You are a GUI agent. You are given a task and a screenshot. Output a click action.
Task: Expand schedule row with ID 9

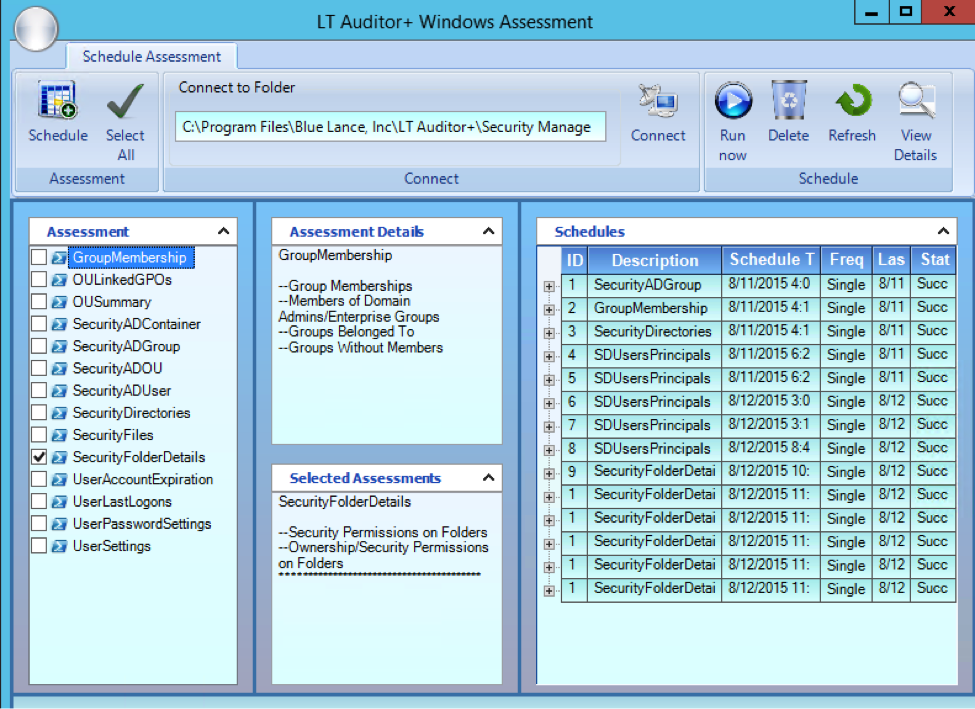[x=549, y=473]
